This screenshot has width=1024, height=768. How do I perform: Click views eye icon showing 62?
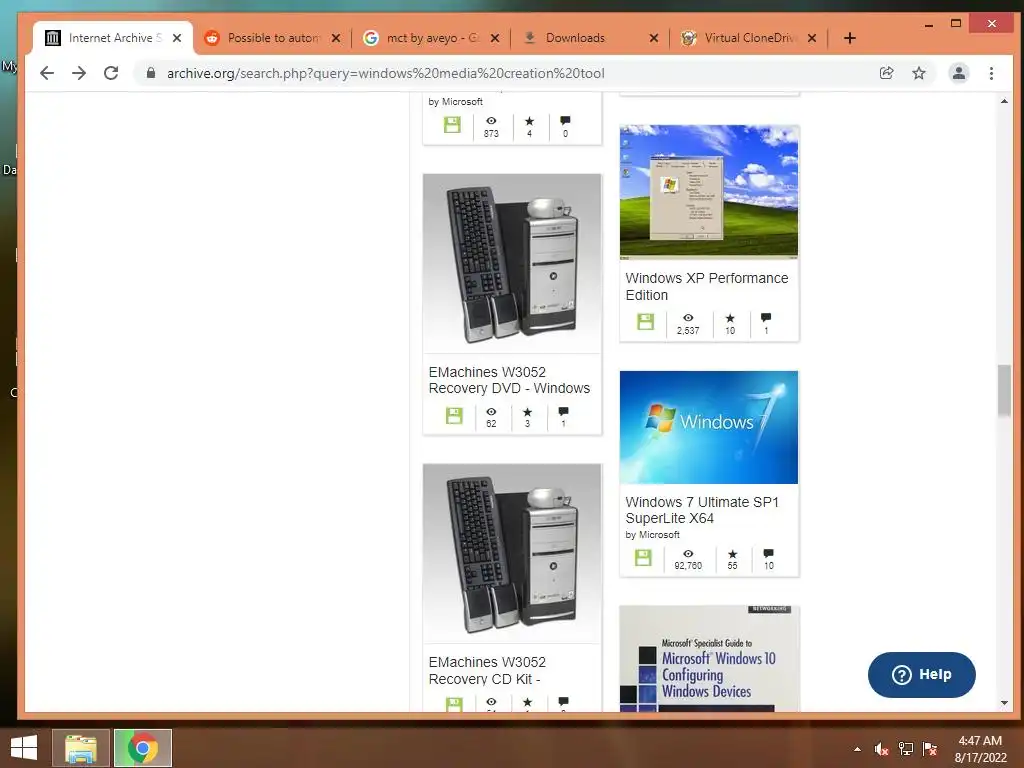coord(491,412)
